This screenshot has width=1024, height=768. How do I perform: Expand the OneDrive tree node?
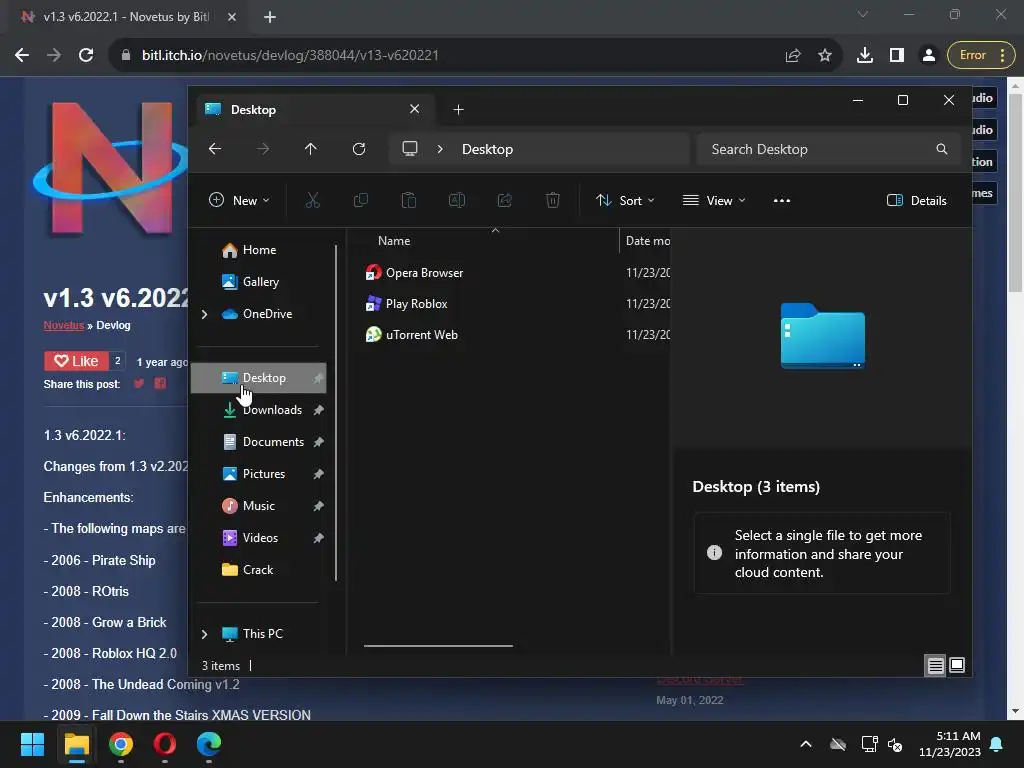point(204,314)
